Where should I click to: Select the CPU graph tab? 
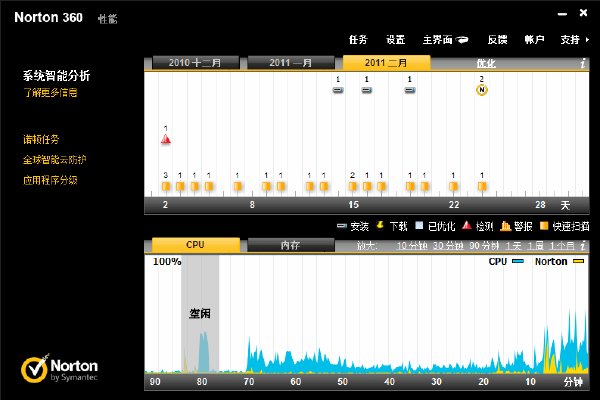(x=196, y=245)
